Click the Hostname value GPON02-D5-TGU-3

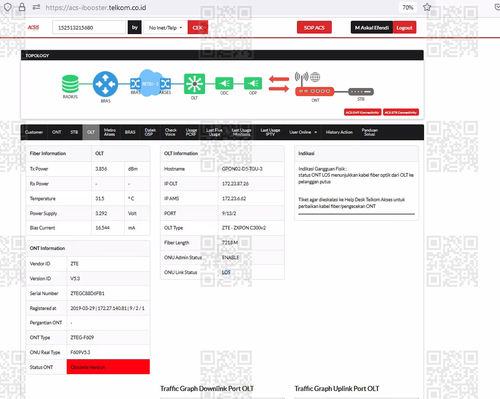[x=242, y=169]
